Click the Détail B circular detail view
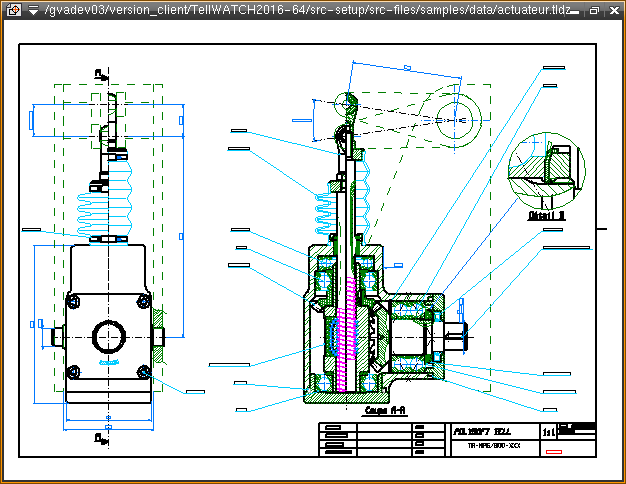The image size is (626, 484). [543, 170]
